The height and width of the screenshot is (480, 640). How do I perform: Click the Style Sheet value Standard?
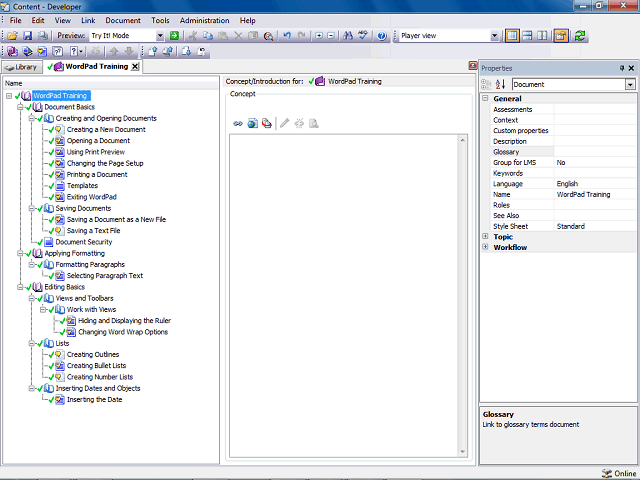[x=571, y=226]
